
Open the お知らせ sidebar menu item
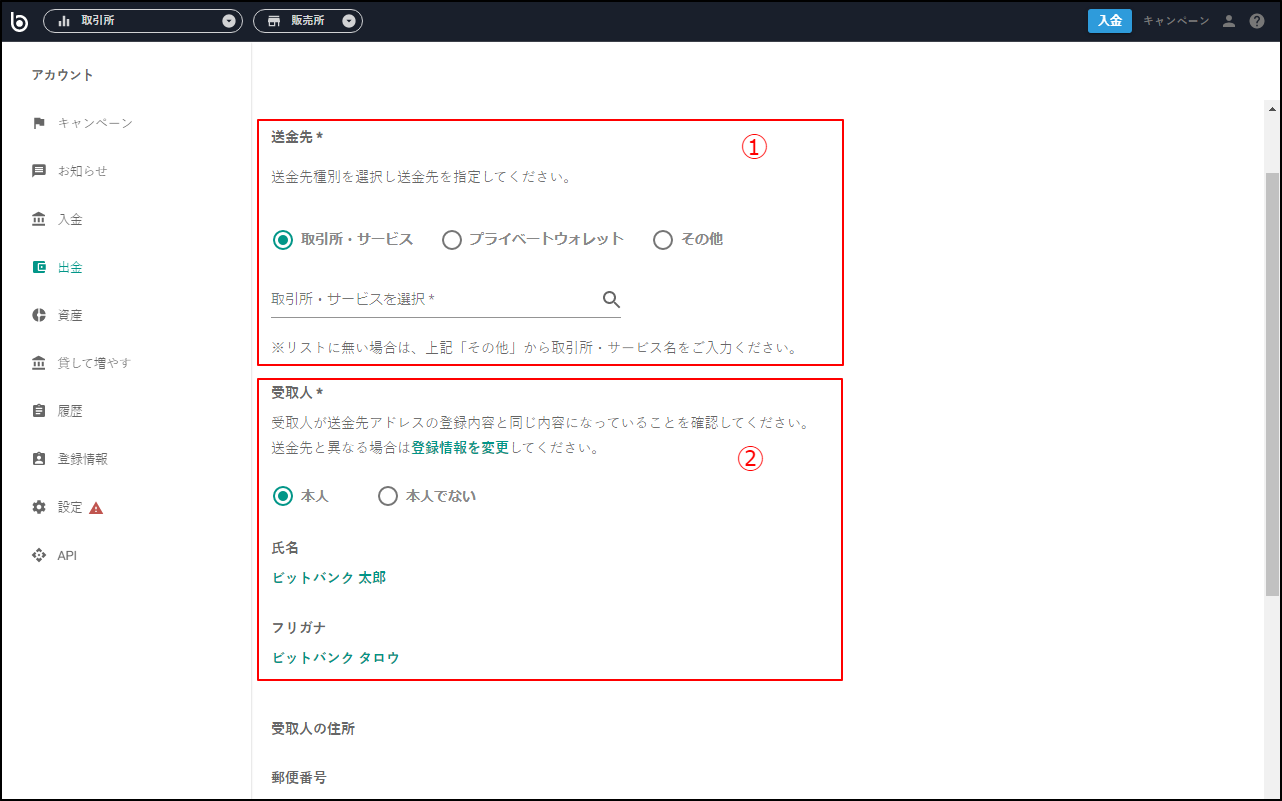[83, 171]
